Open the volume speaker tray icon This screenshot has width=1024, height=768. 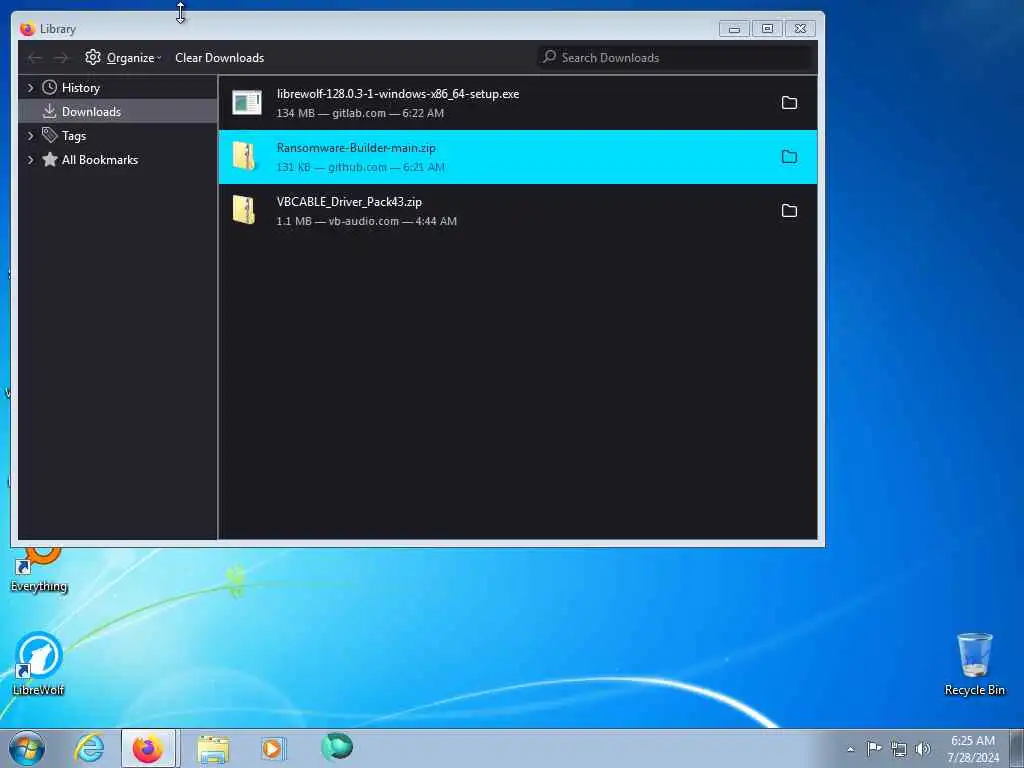click(x=923, y=748)
